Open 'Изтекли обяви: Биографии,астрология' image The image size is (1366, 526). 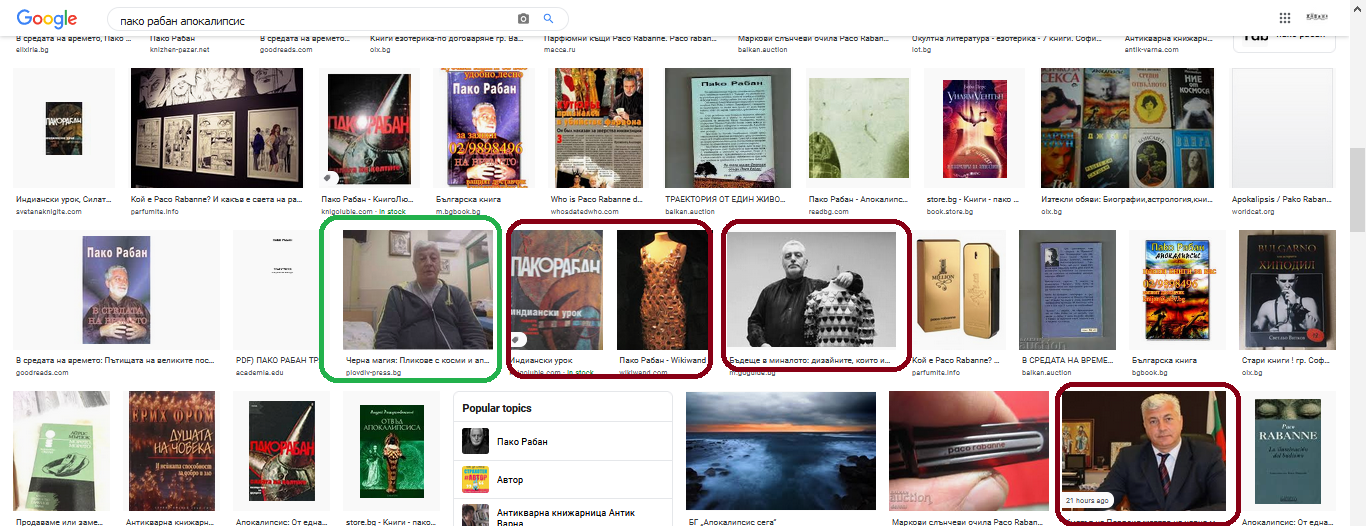point(1127,128)
